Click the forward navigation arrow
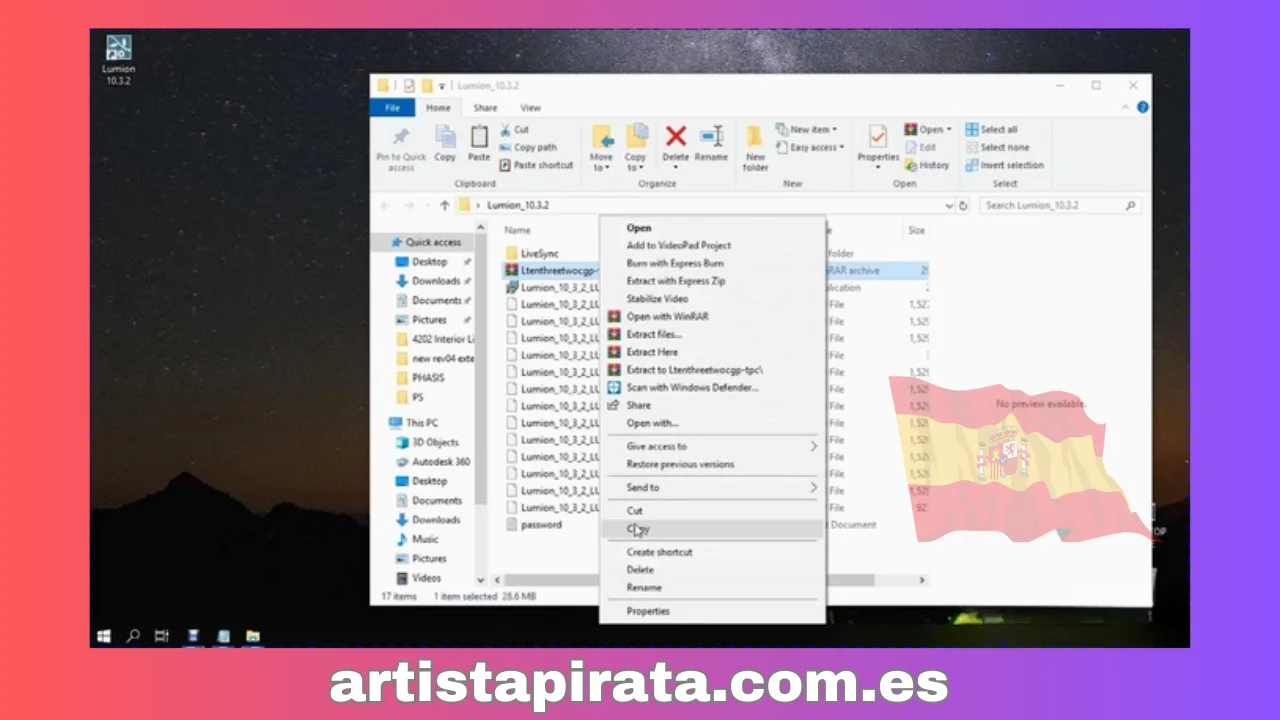The height and width of the screenshot is (720, 1280). pyautogui.click(x=409, y=205)
